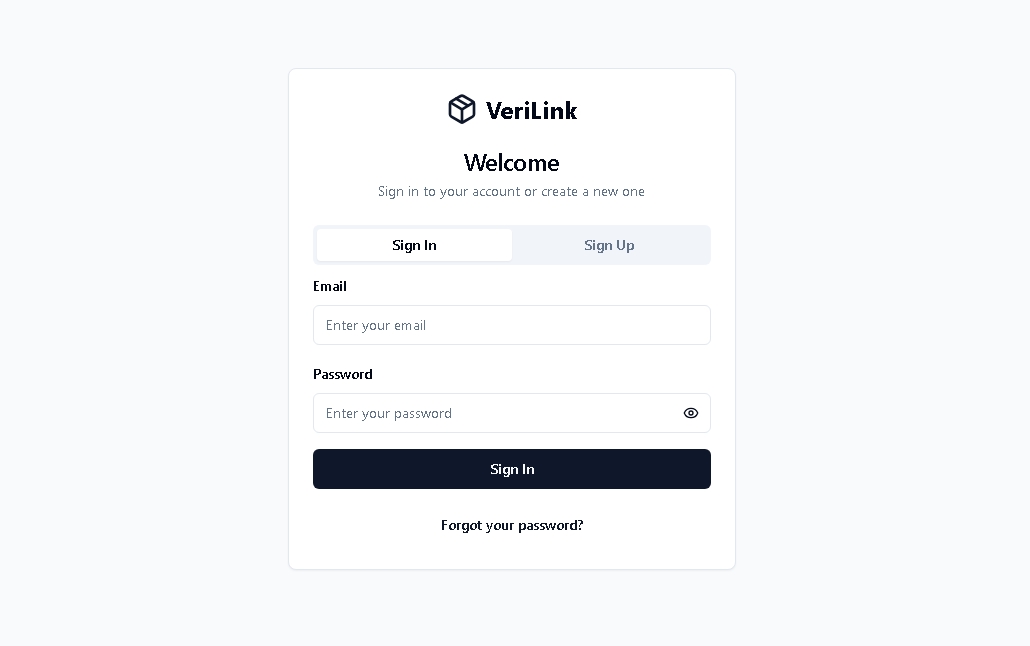The image size is (1030, 646).
Task: Click the VeriLink cube logo icon
Action: (x=462, y=109)
